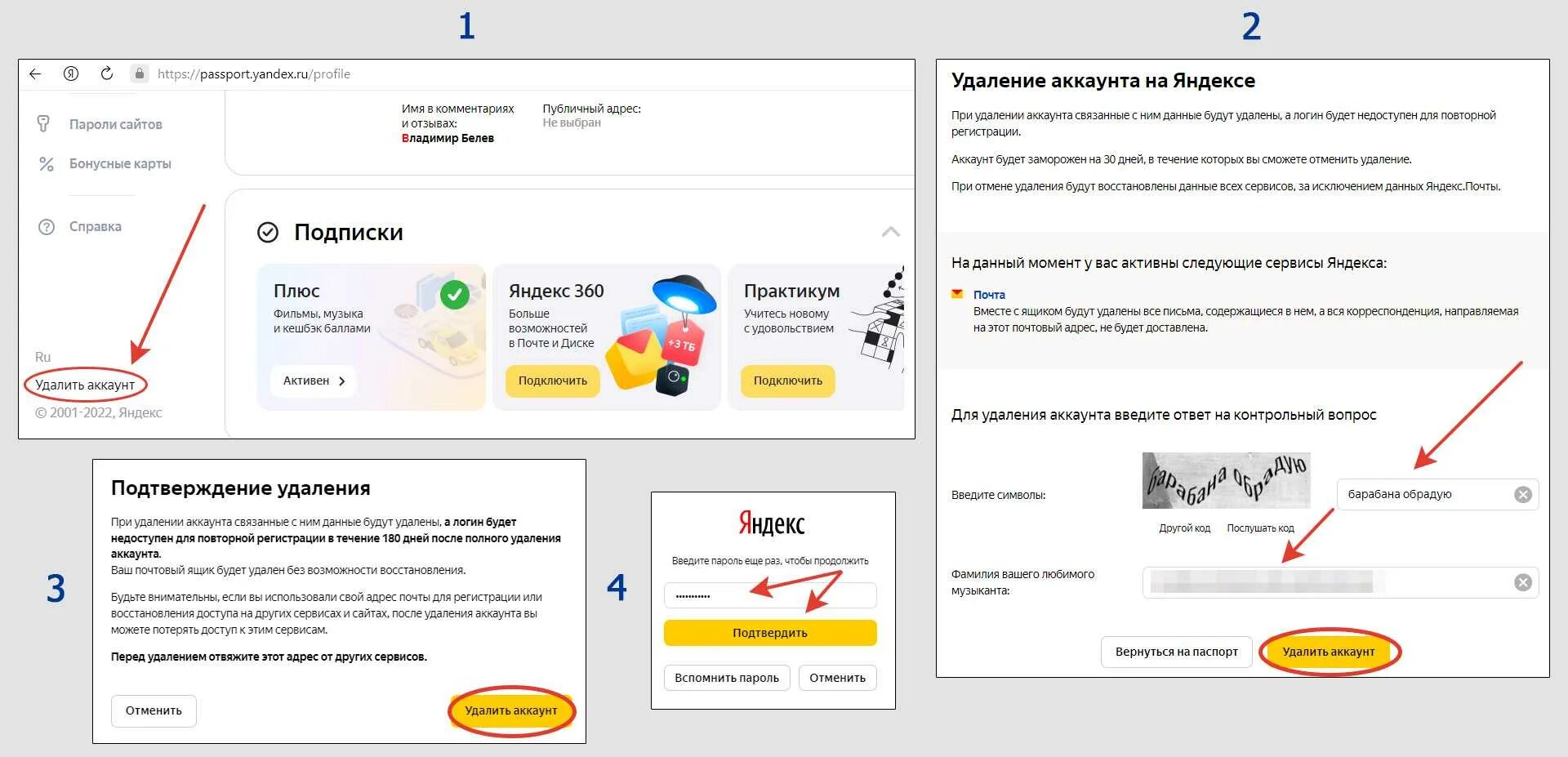Click the green checkmark on Плюс card
Viewport: 1568px width, 757px height.
point(455,294)
